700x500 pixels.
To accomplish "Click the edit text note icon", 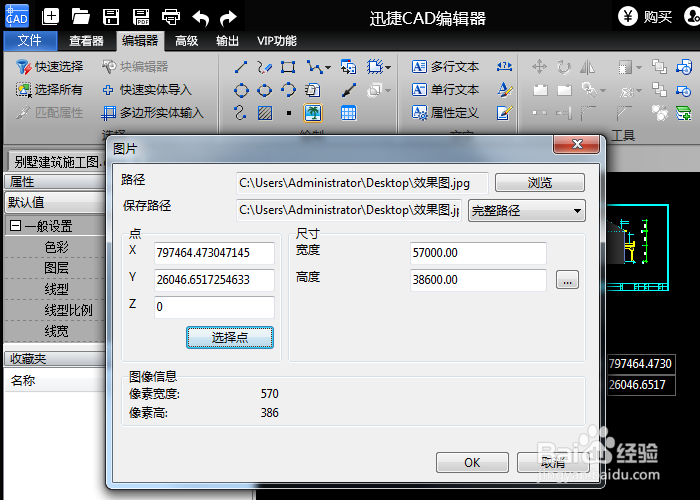I will pyautogui.click(x=504, y=113).
